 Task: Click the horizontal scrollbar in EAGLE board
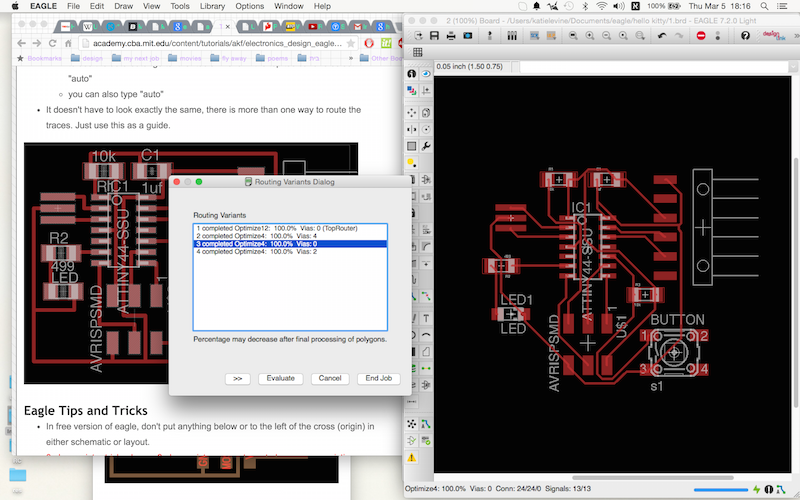click(x=653, y=478)
